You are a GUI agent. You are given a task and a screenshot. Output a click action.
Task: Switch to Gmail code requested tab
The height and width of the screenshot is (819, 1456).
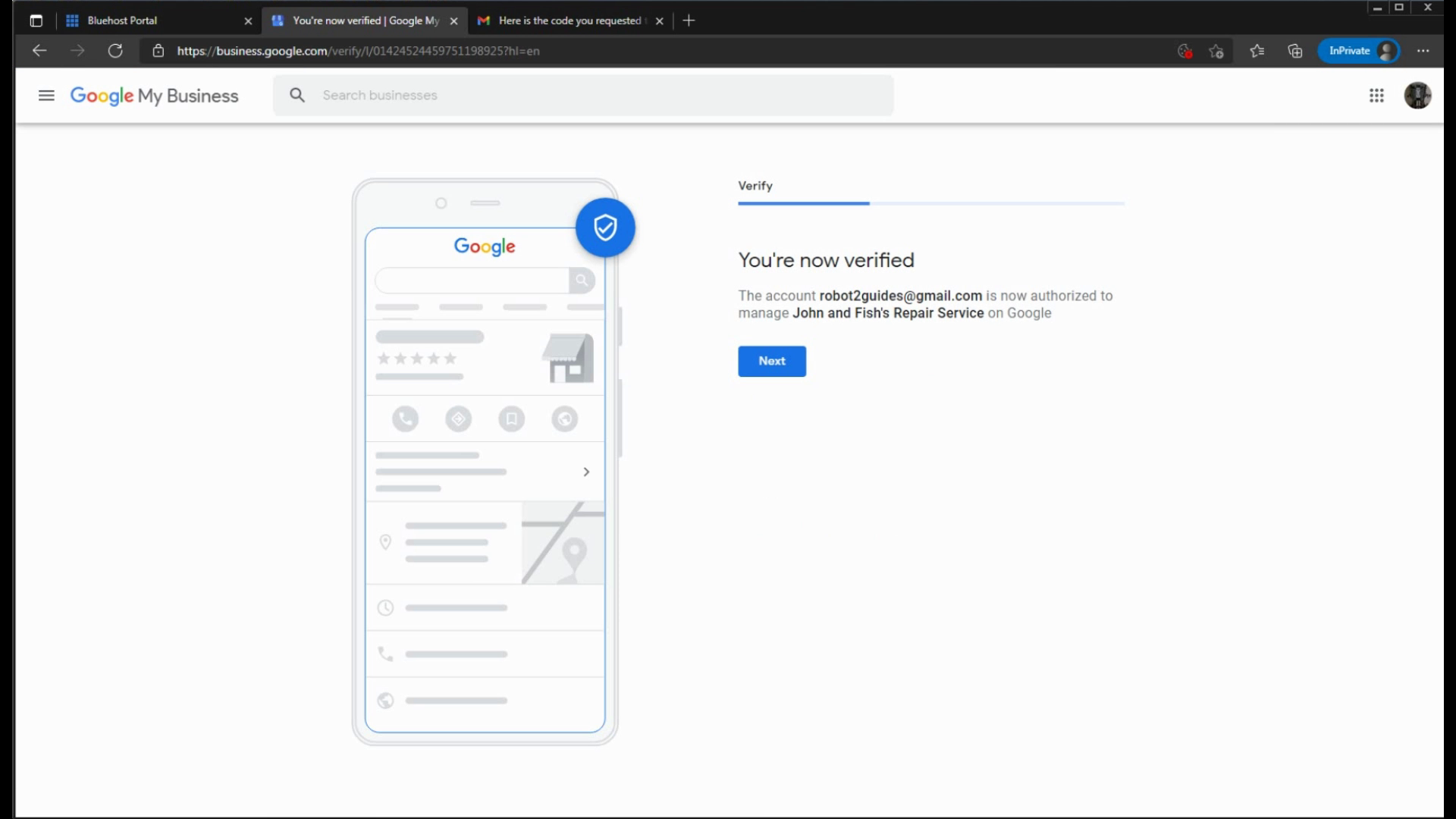(x=569, y=20)
